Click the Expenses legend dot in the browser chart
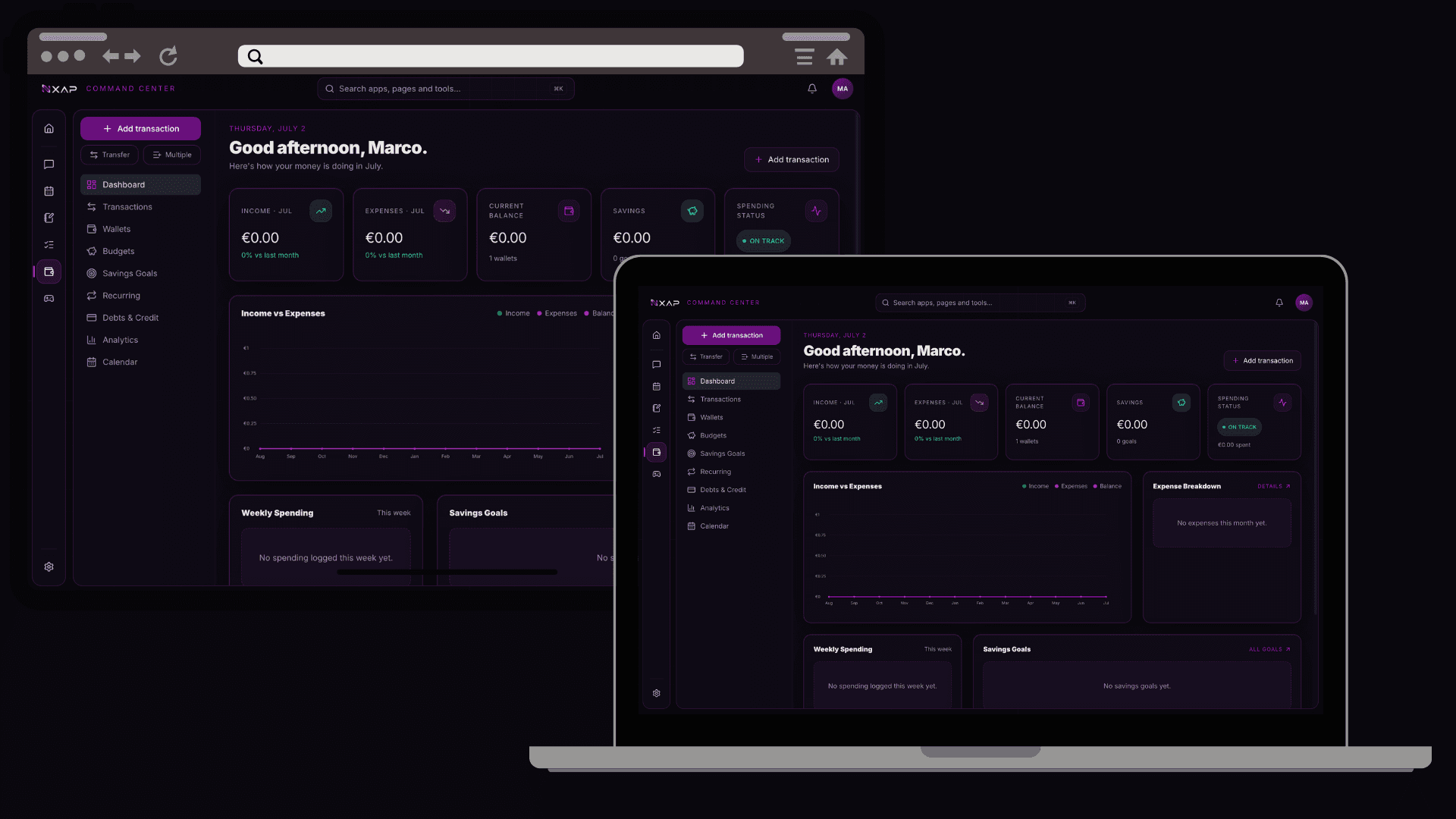Screen dimensions: 1456x819 (539, 313)
